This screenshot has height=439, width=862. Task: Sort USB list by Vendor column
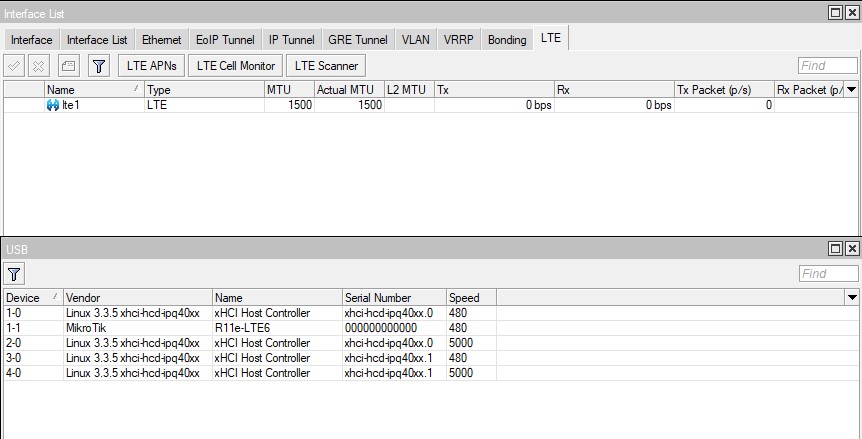pos(137,298)
